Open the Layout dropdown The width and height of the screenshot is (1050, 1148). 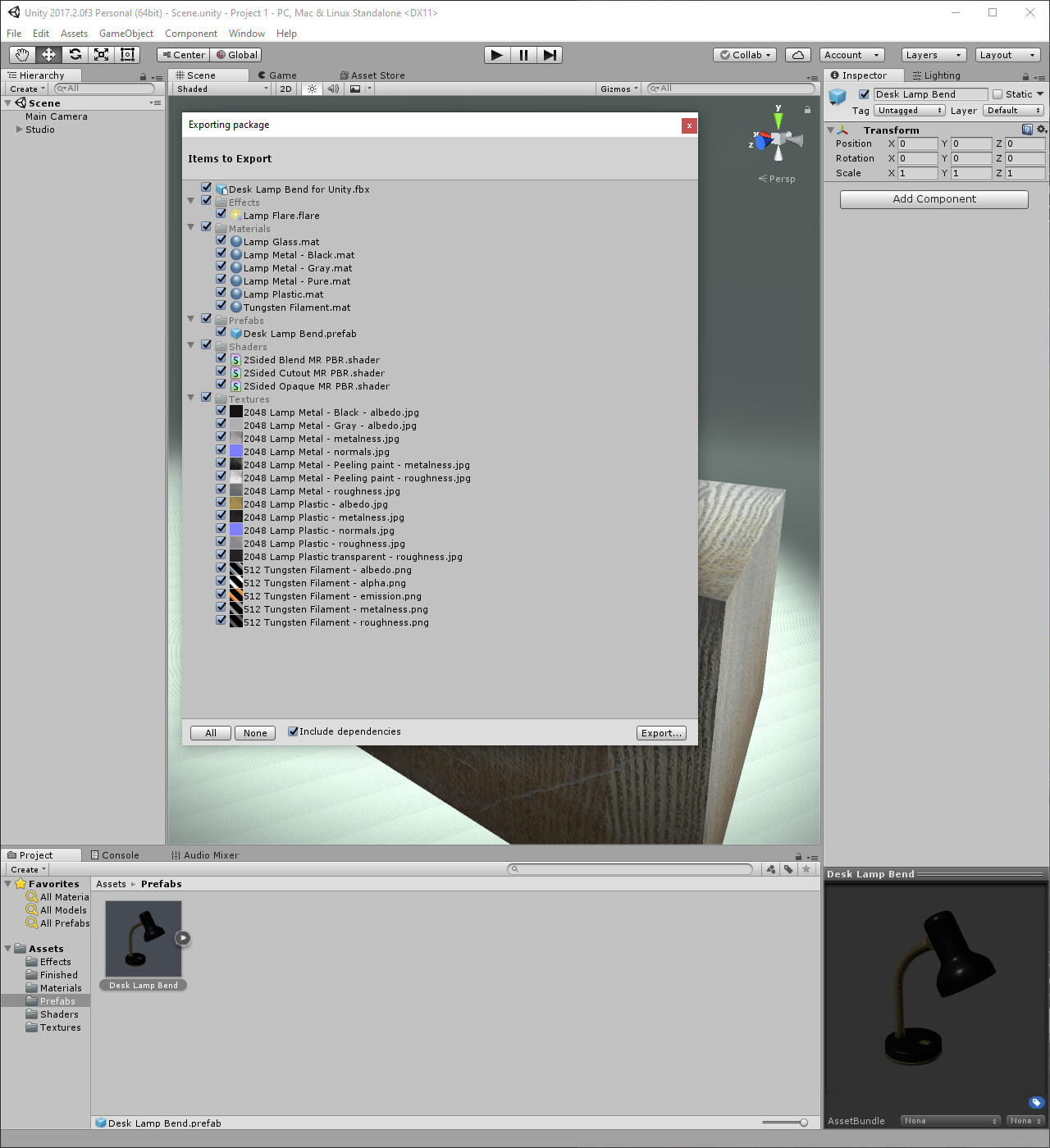click(1007, 54)
